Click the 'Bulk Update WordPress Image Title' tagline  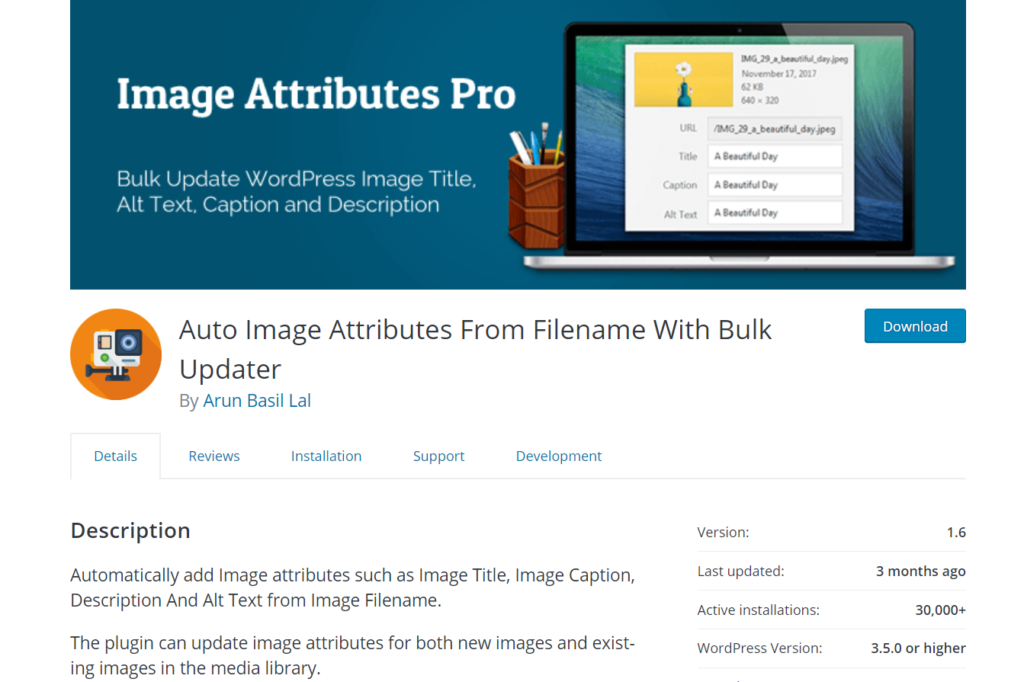[x=296, y=191]
